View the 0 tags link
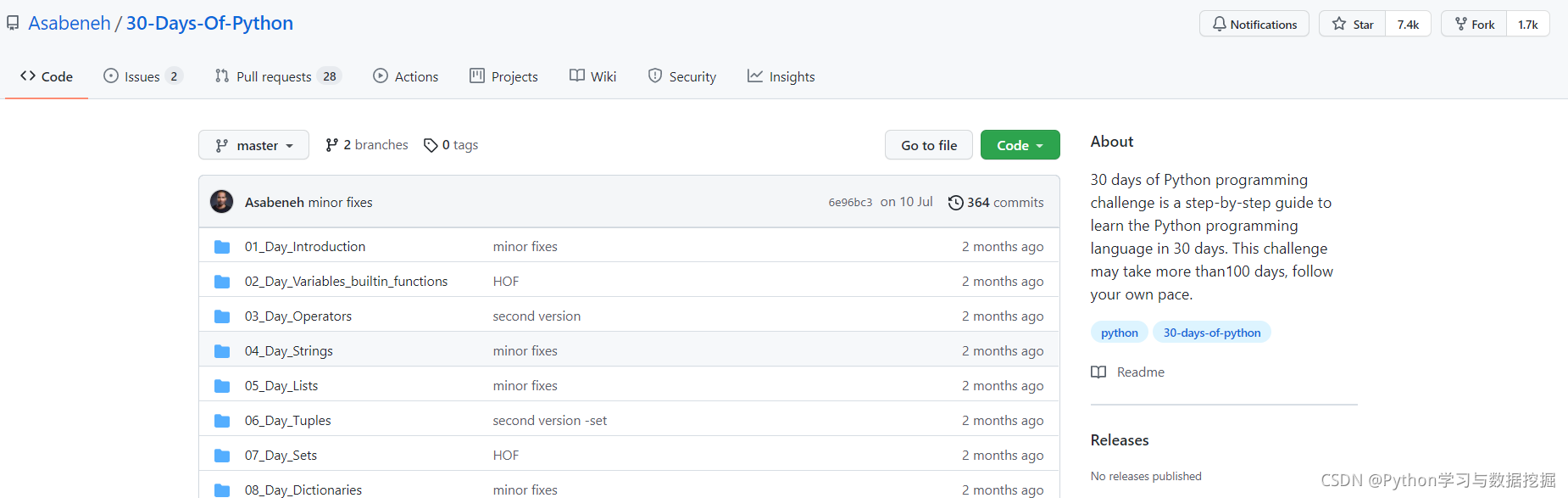The height and width of the screenshot is (498, 1568). [x=451, y=145]
